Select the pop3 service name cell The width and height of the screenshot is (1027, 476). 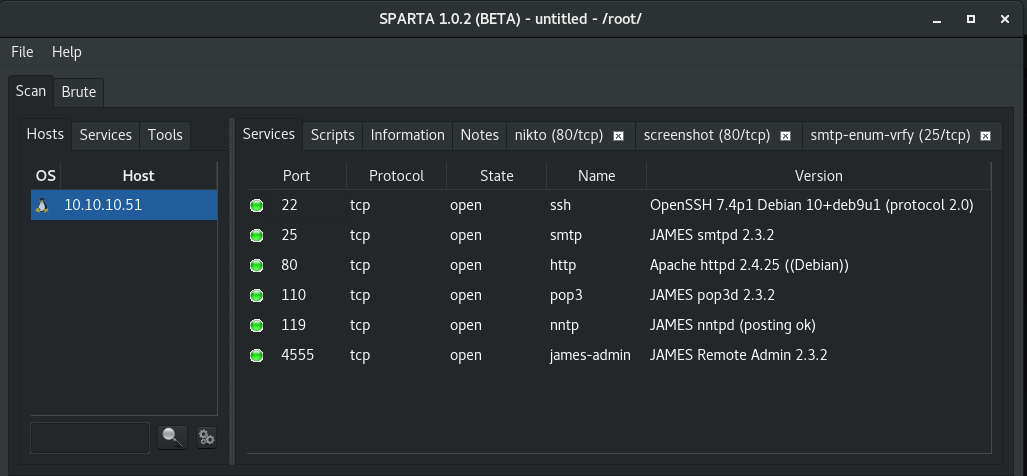(597, 296)
